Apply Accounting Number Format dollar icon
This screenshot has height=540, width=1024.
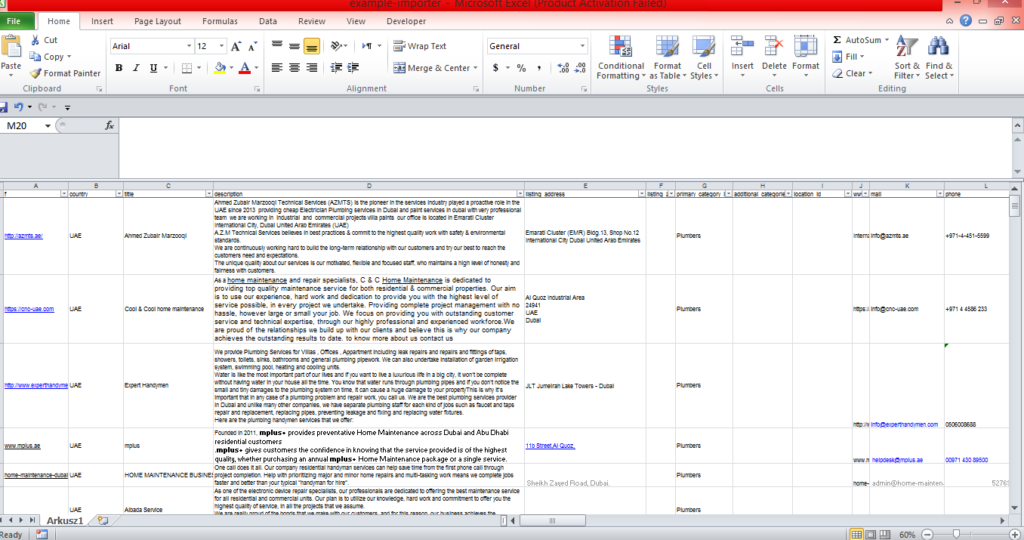tap(496, 67)
